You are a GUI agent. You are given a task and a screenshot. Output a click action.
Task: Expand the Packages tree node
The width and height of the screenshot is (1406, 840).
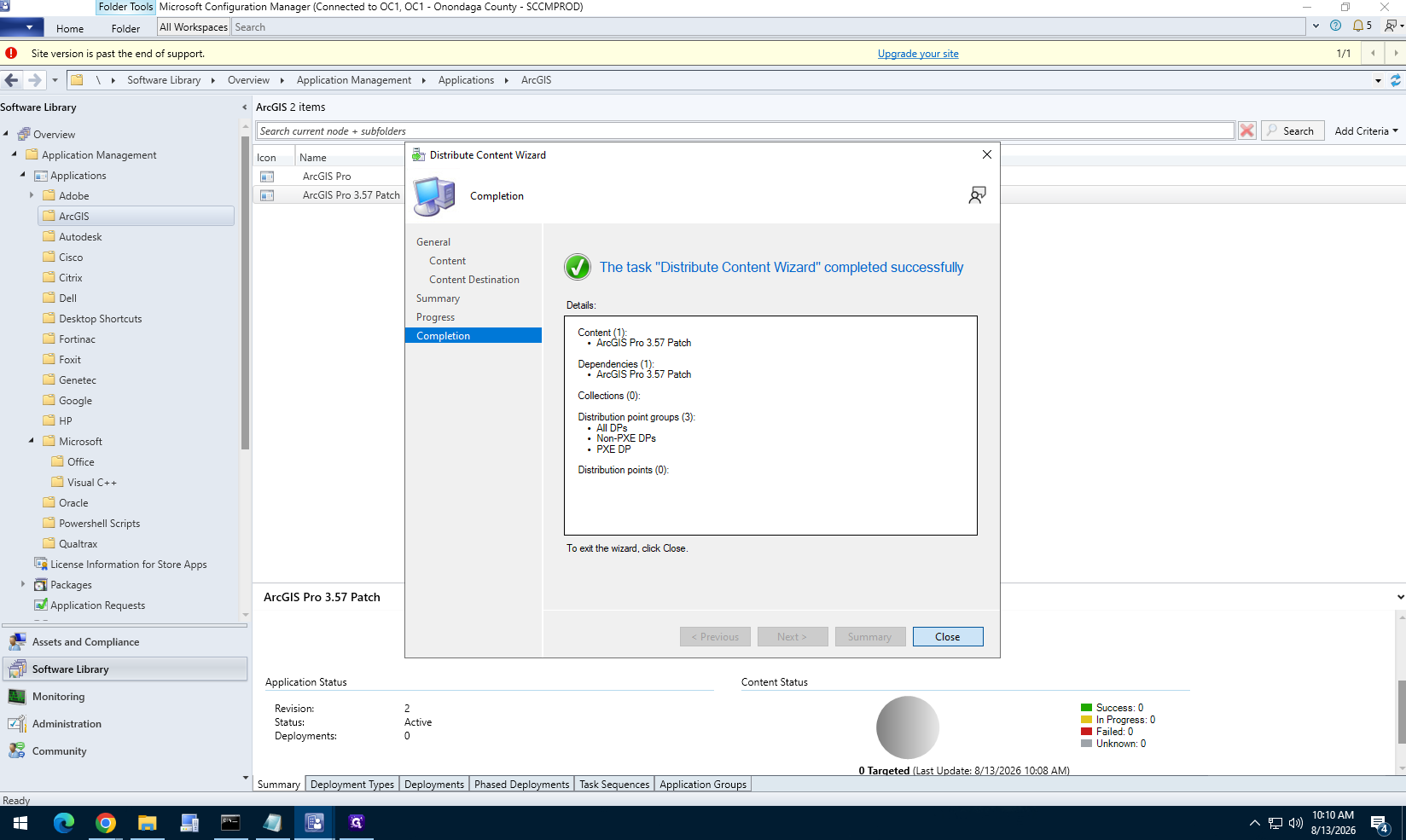[x=23, y=584]
